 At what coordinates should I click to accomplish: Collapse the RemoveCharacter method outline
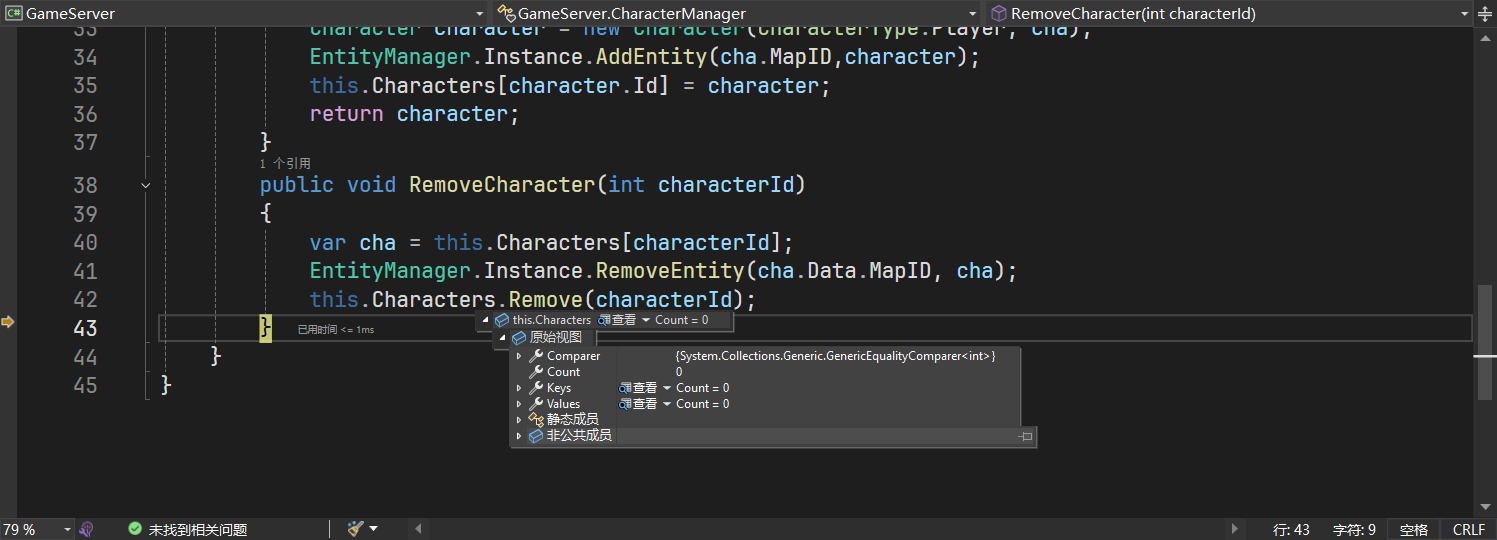[146, 185]
